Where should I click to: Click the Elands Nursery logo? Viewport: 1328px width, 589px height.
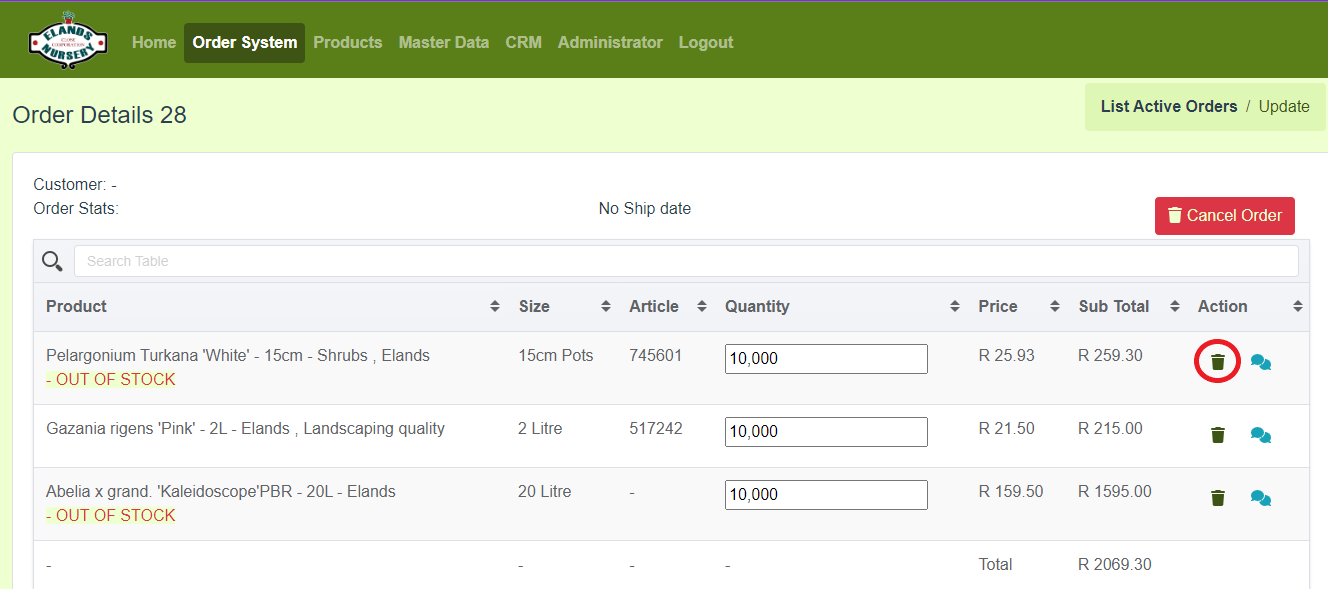tap(67, 42)
